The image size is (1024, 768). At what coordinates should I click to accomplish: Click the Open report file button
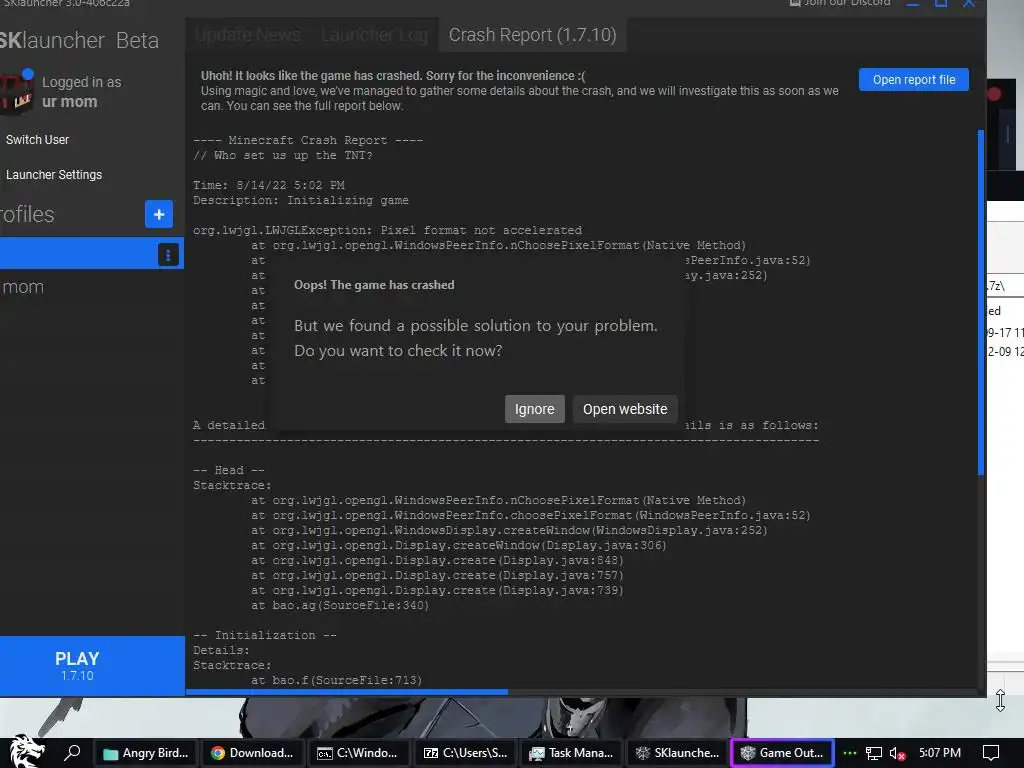[x=913, y=80]
